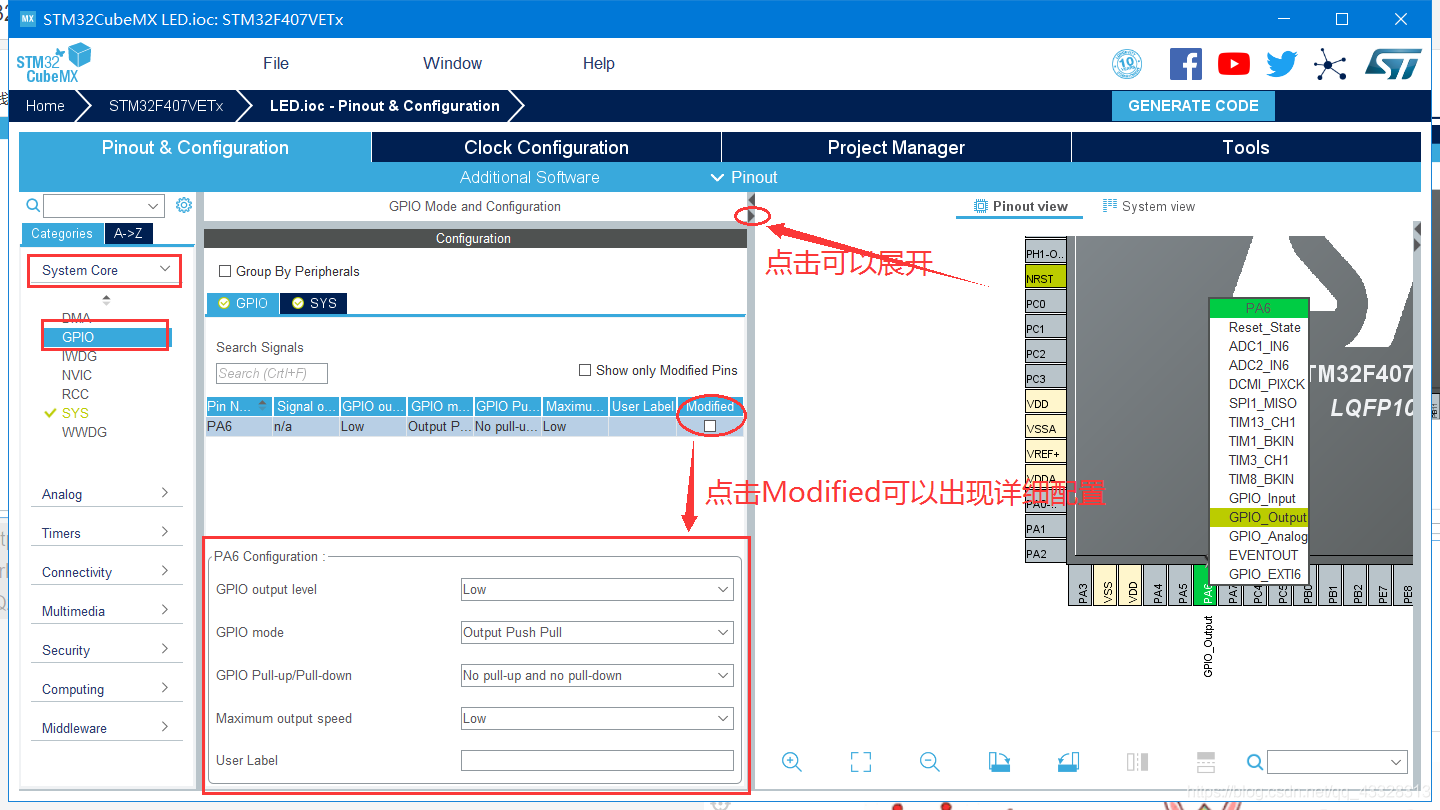Open the Pinout dropdown menu
This screenshot has width=1440, height=810.
[x=744, y=177]
